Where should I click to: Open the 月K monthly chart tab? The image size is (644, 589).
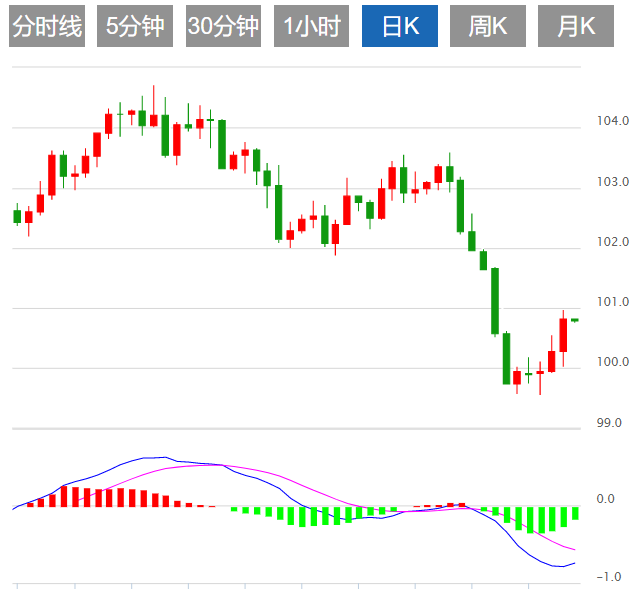pos(576,26)
